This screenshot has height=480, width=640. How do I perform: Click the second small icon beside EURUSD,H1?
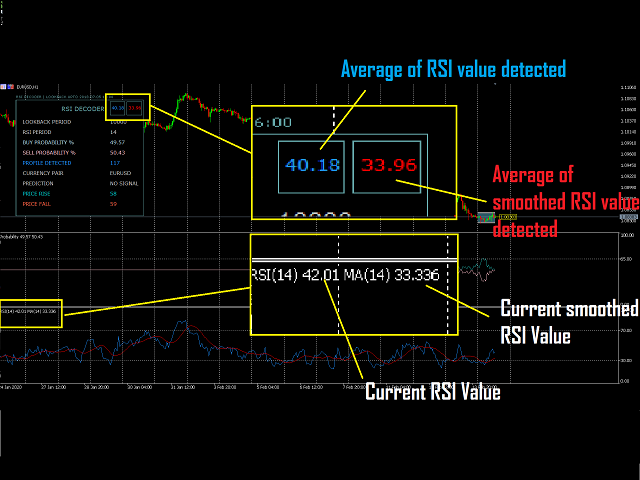(x=11, y=87)
